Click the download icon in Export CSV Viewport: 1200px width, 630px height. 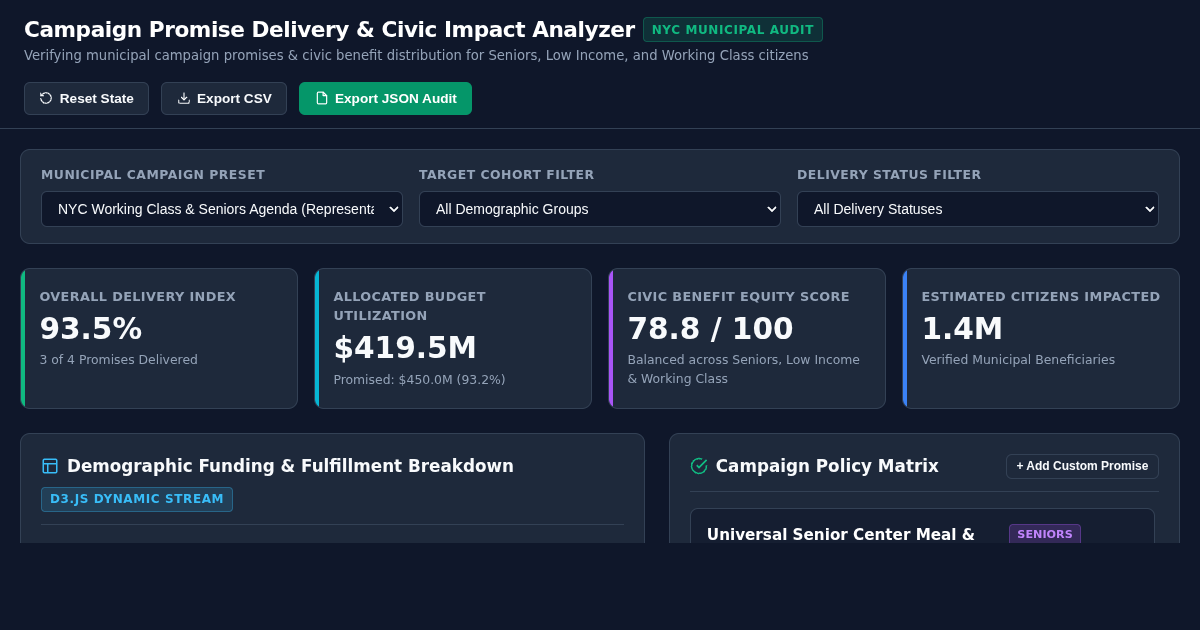tap(184, 98)
